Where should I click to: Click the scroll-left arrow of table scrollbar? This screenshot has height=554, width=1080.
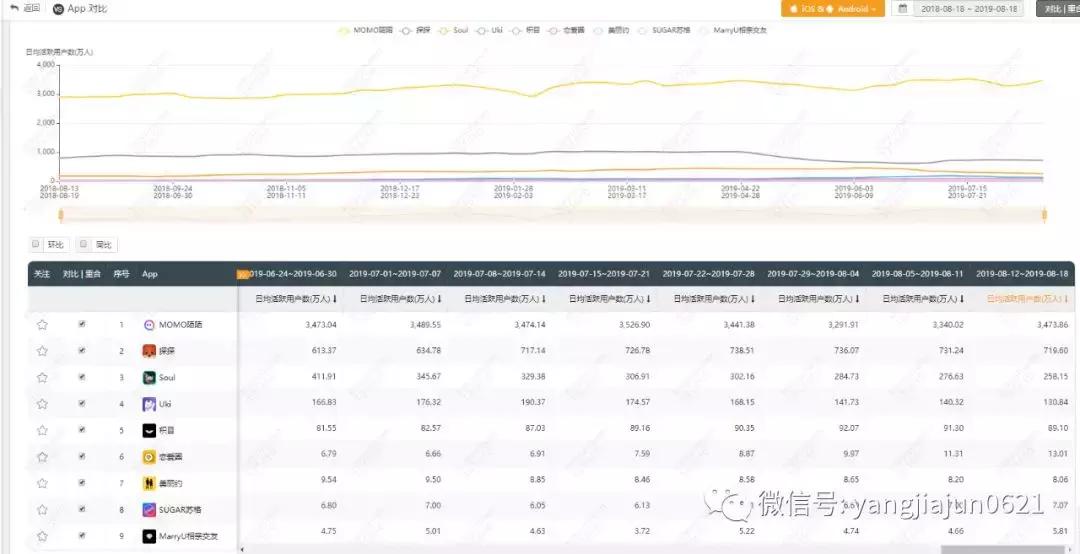click(x=242, y=549)
